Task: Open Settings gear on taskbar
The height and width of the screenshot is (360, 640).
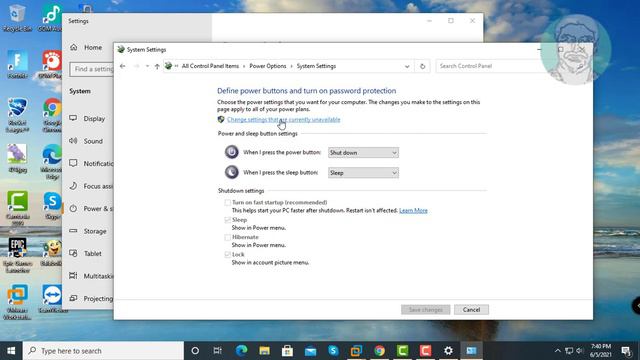Action: pyautogui.click(x=448, y=351)
